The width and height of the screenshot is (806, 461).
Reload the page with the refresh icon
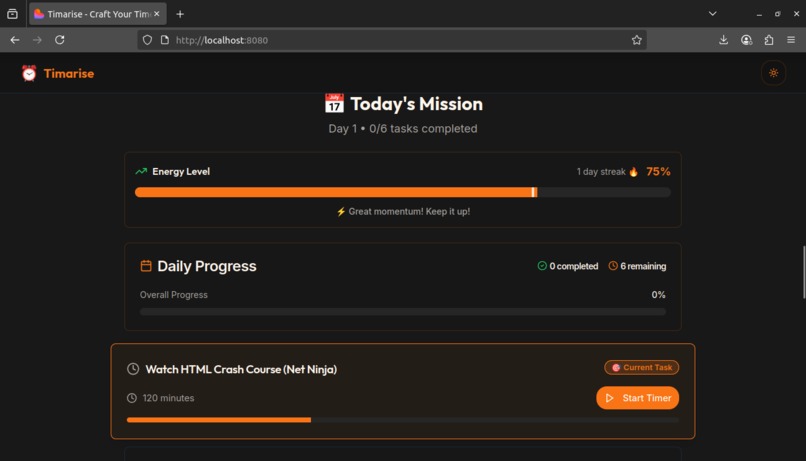coord(60,40)
